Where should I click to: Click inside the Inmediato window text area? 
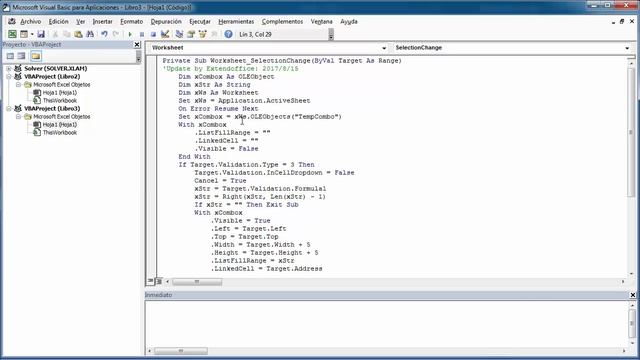click(386, 324)
